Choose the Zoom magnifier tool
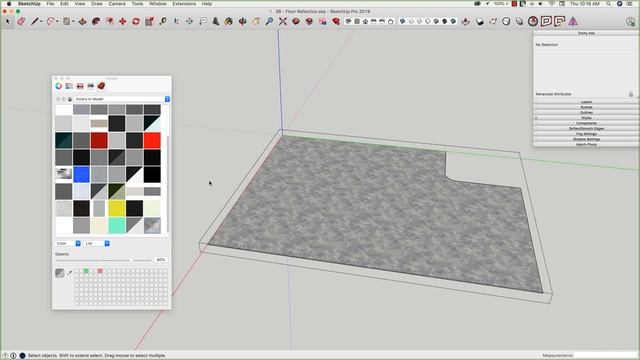The image size is (640, 360). click(269, 21)
